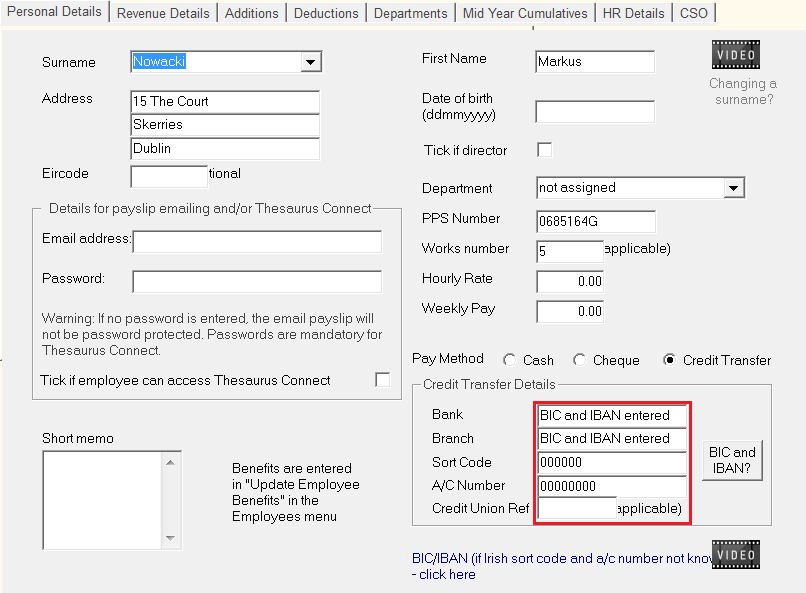Image resolution: width=806 pixels, height=593 pixels.
Task: Select Credit Transfer pay method
Action: (x=669, y=360)
